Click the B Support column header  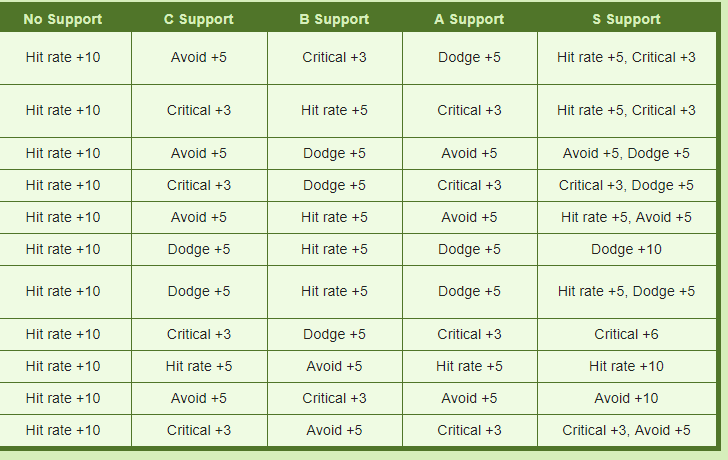point(334,19)
